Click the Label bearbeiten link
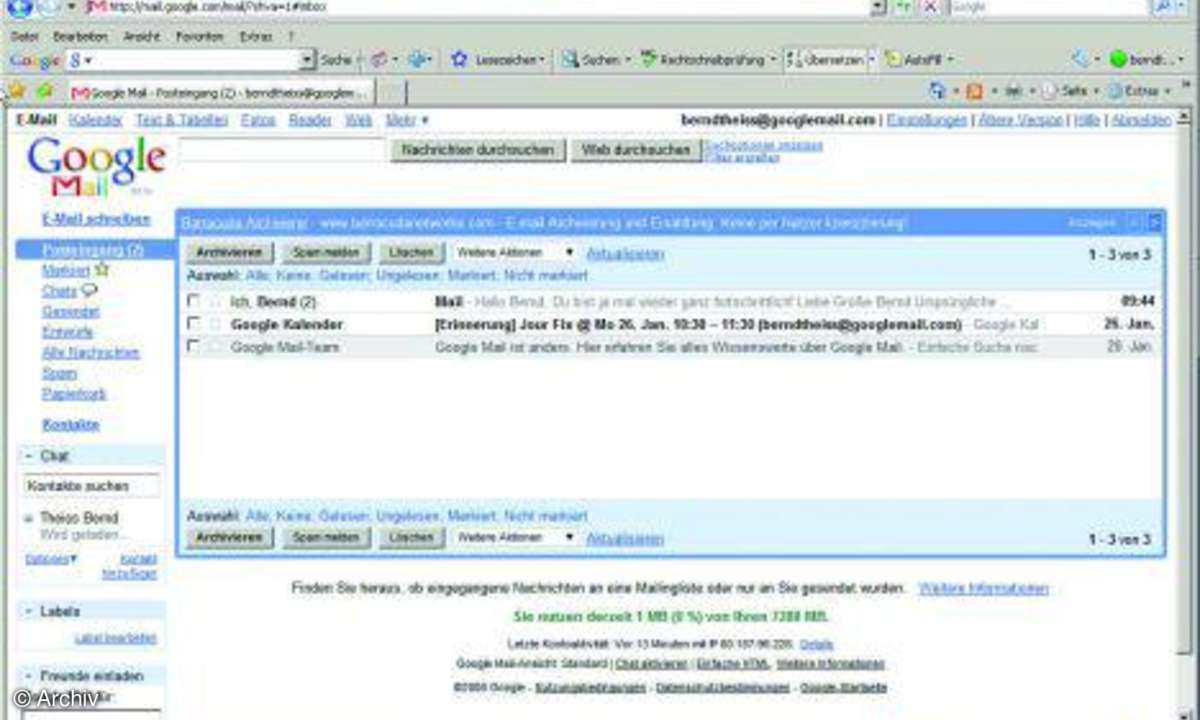The image size is (1200, 720). [x=116, y=638]
